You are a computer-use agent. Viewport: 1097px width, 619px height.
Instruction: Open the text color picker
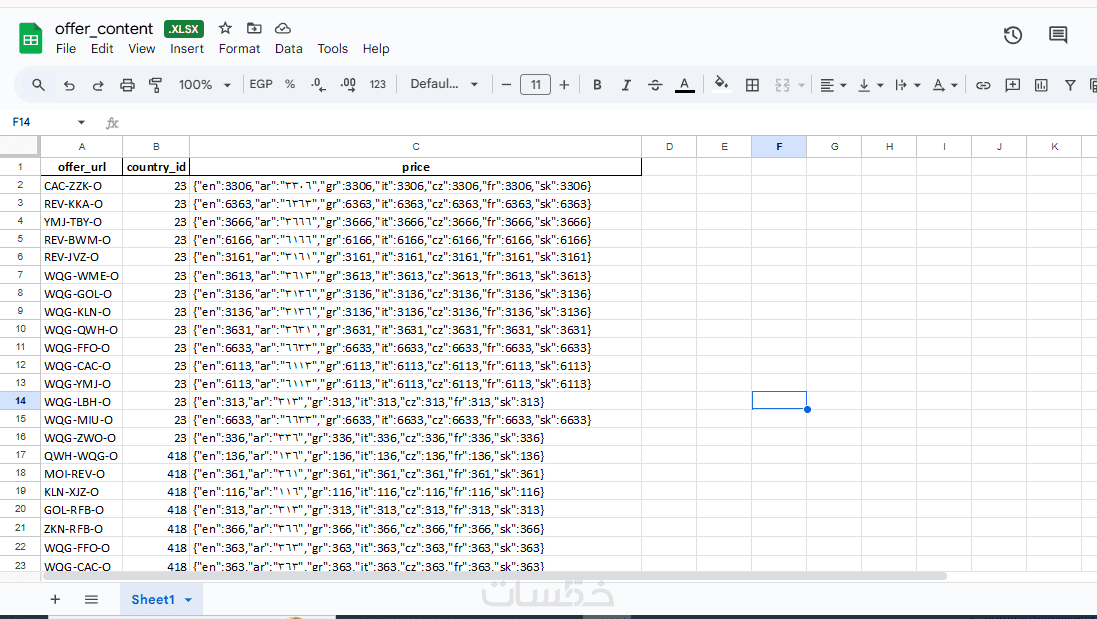click(684, 85)
